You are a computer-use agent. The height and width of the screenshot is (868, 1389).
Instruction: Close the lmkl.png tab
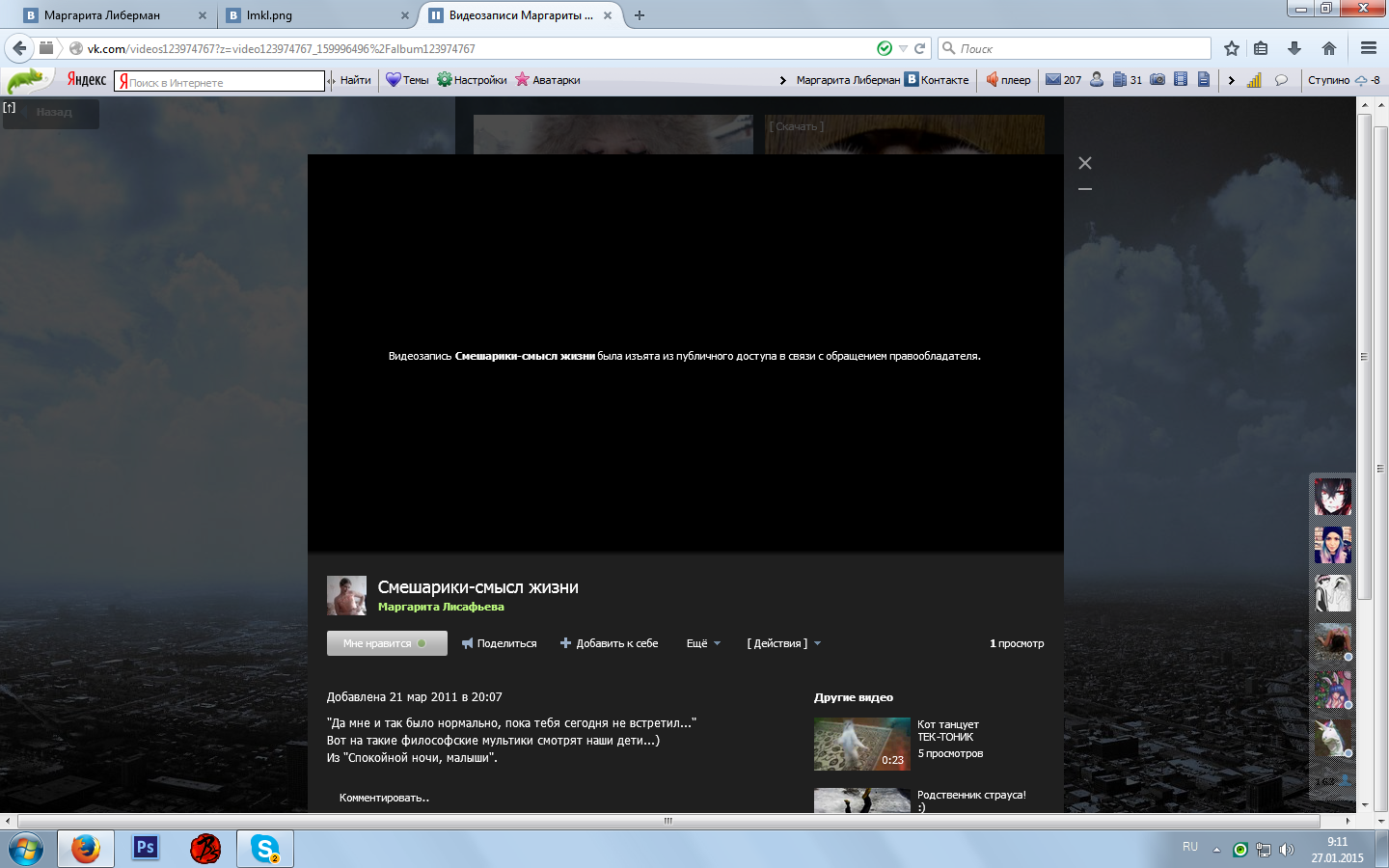405,15
